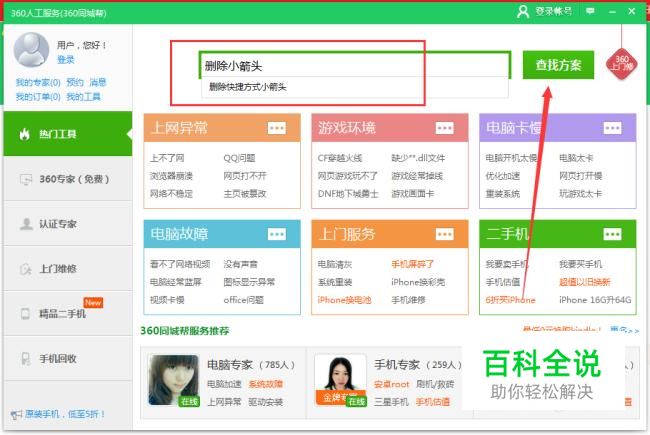Open the 手机回收 sidebar tab
The image size is (650, 435).
(68, 358)
